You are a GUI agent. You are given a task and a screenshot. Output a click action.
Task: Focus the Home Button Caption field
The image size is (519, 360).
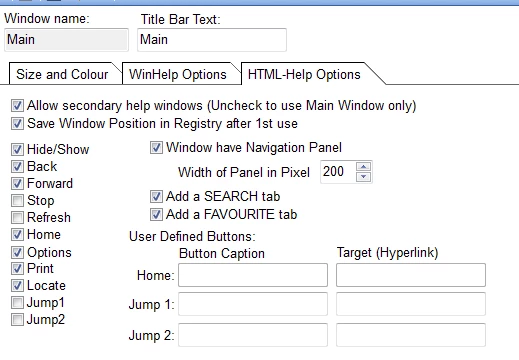pos(253,275)
